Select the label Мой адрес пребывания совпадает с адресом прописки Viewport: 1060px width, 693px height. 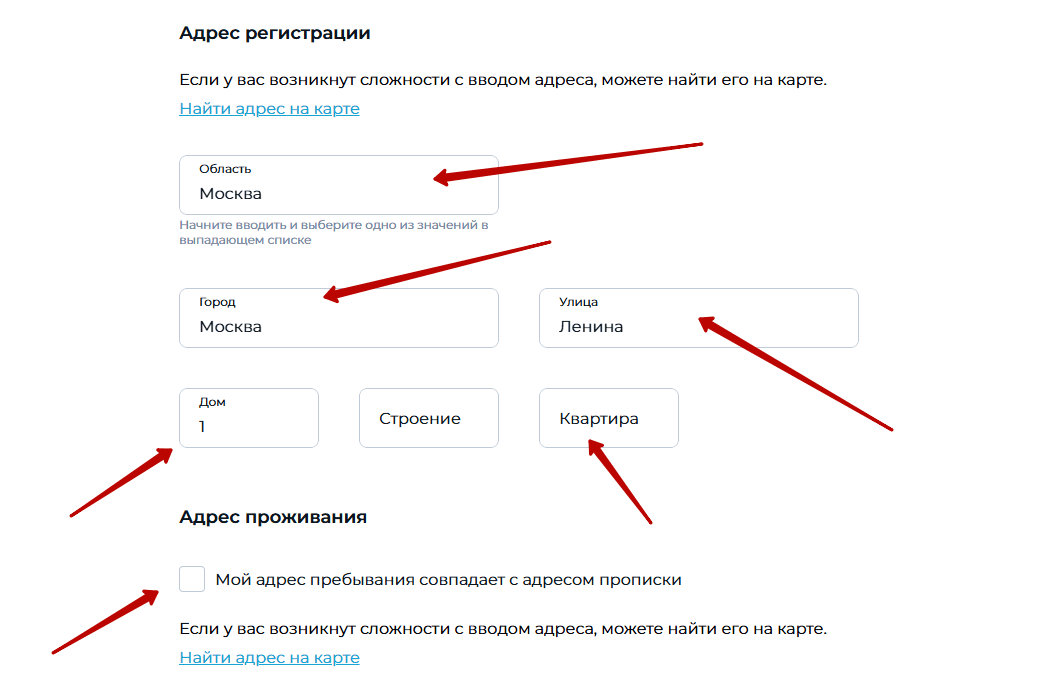(448, 580)
